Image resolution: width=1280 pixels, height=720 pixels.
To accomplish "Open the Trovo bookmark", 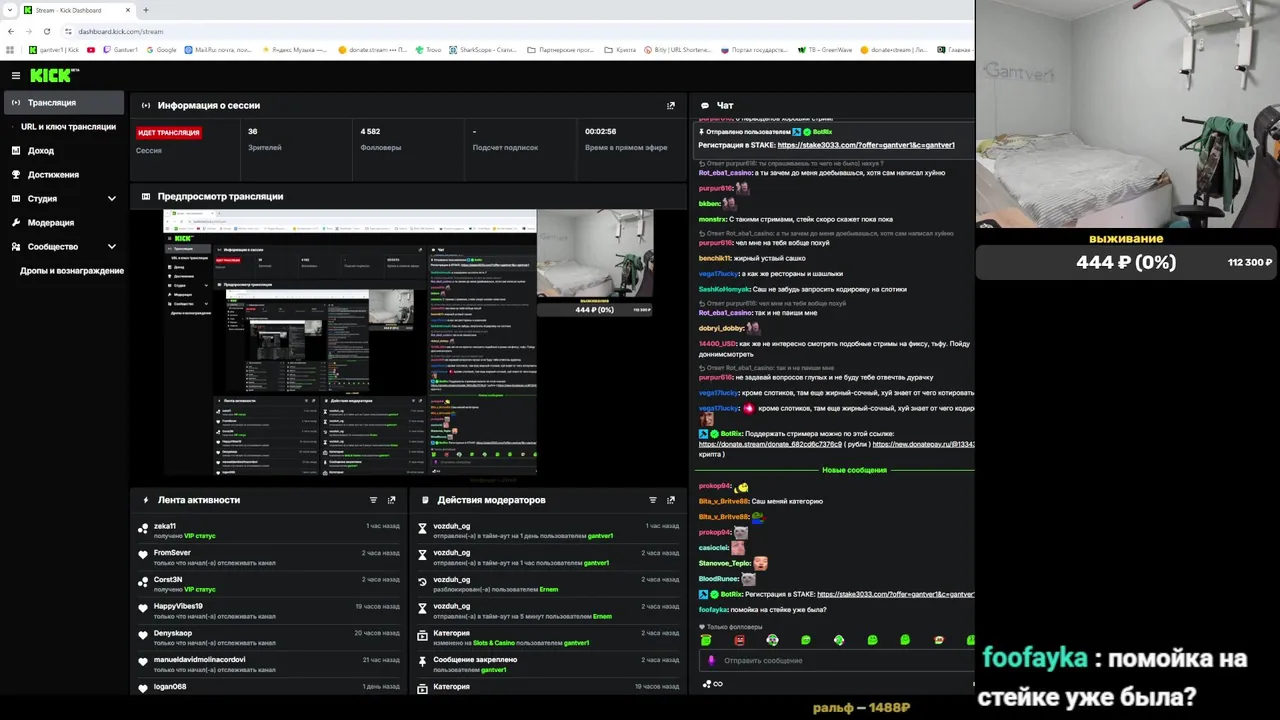I will [x=427, y=49].
